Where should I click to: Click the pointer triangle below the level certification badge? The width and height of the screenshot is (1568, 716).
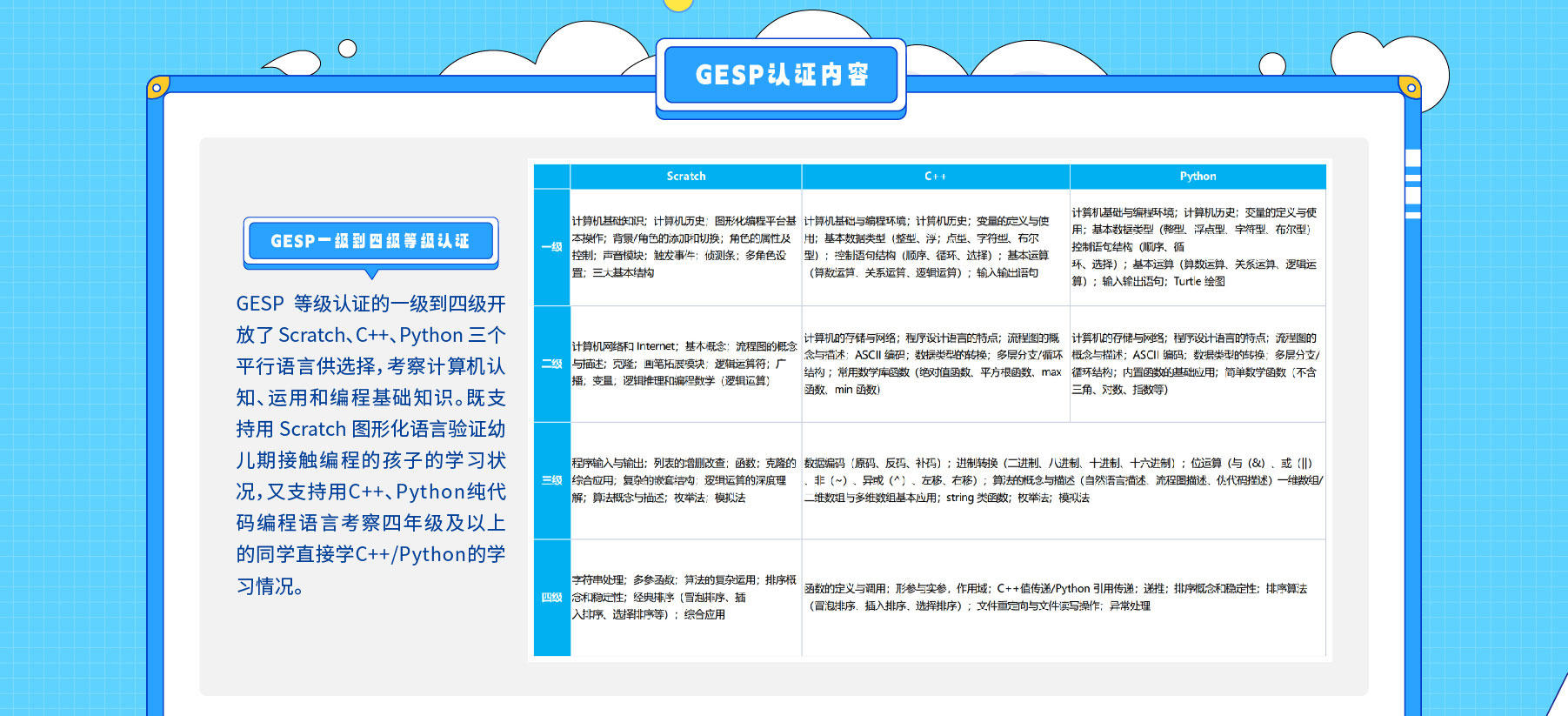(372, 273)
